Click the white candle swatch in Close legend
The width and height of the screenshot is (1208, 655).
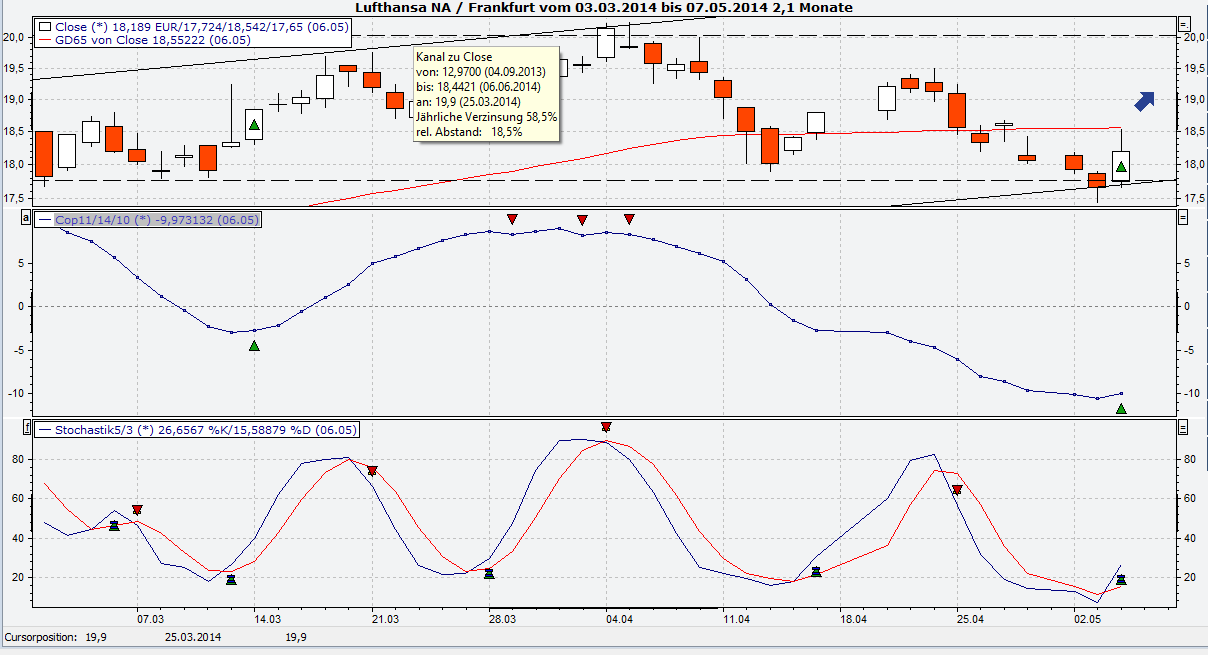[46, 26]
